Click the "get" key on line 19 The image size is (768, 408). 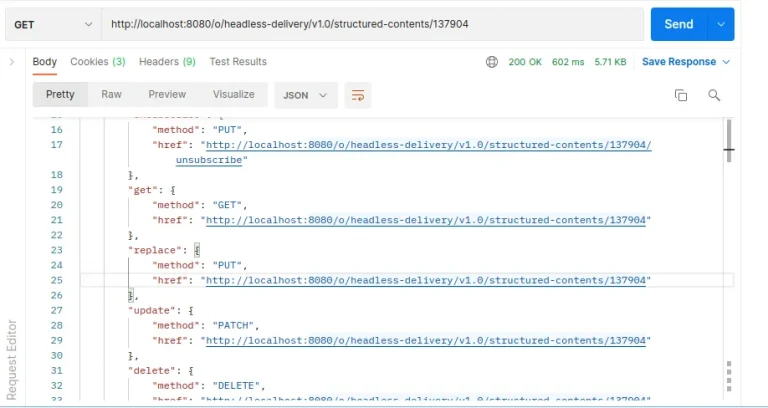tap(141, 190)
